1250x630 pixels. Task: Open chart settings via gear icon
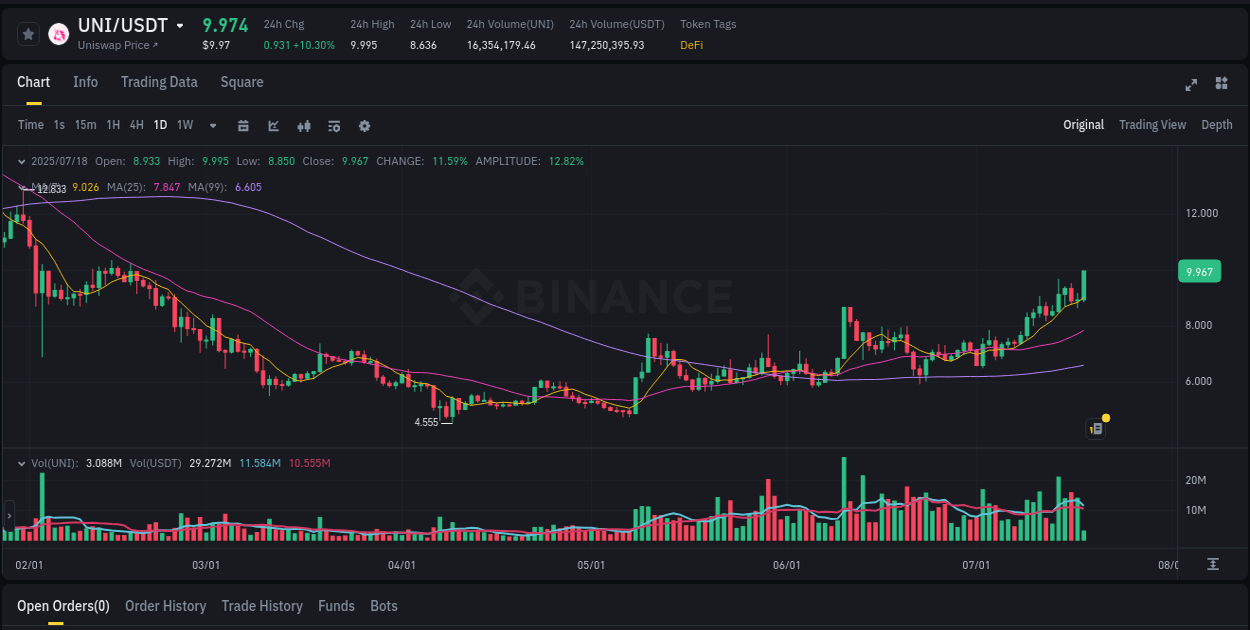tap(364, 125)
